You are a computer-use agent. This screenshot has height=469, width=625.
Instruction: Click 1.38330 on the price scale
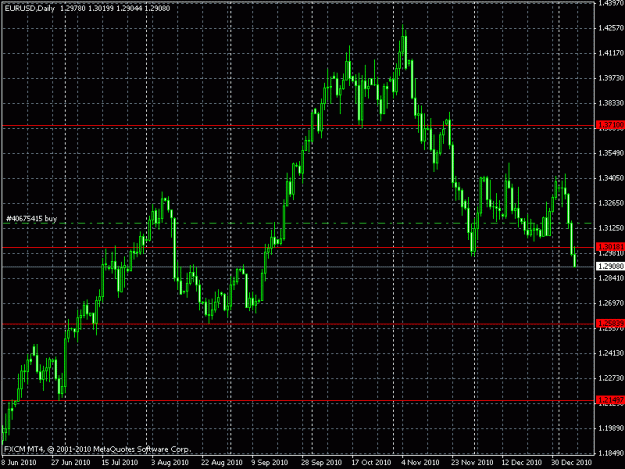[611, 103]
